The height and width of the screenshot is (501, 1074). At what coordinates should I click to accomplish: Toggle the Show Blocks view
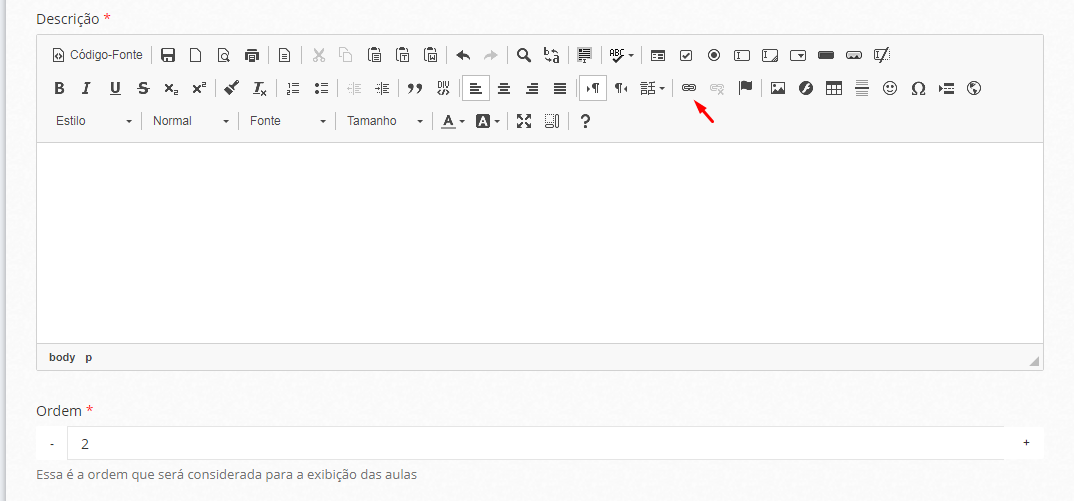coord(552,121)
